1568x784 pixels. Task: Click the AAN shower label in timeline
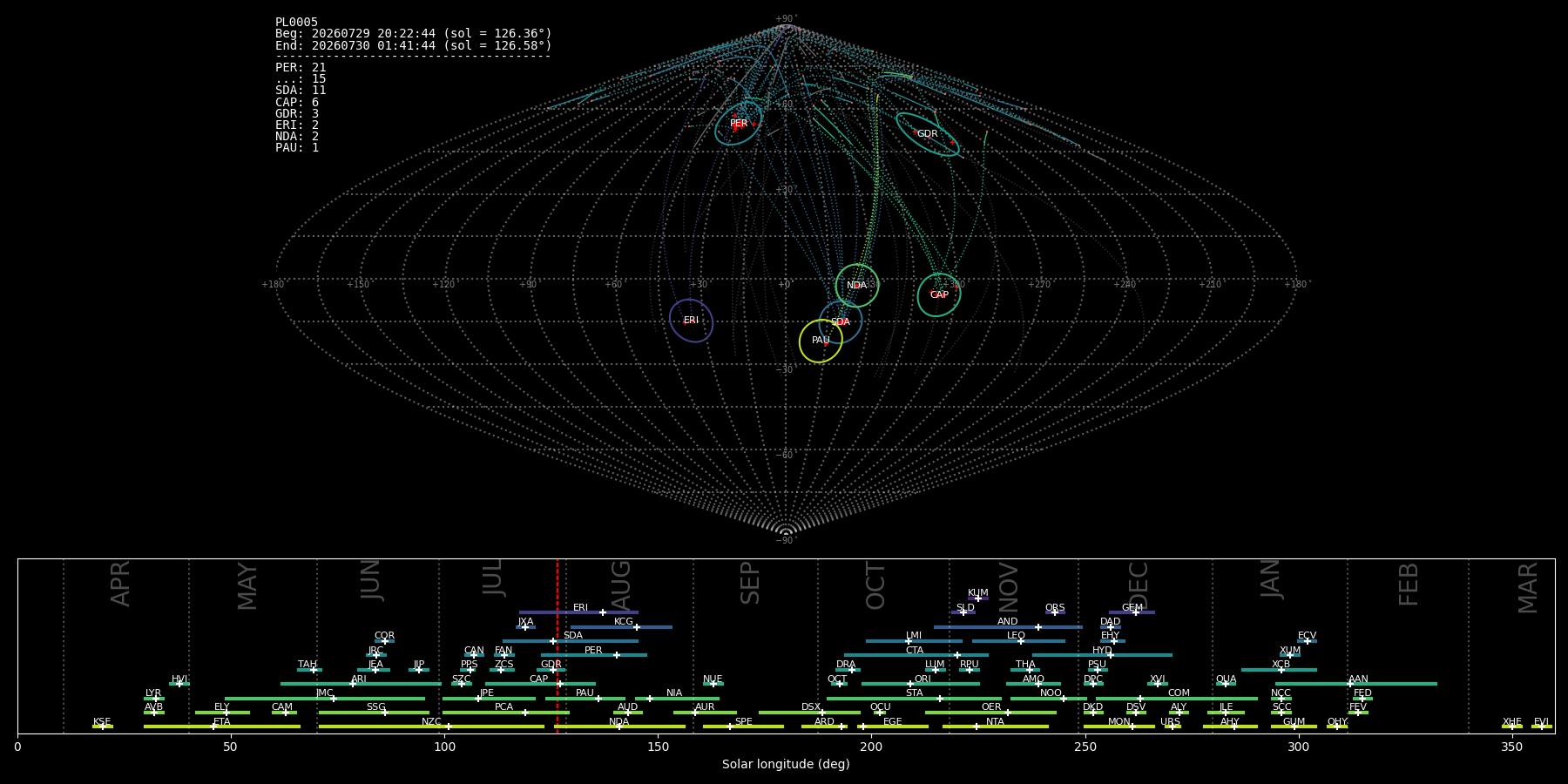coord(1358,679)
